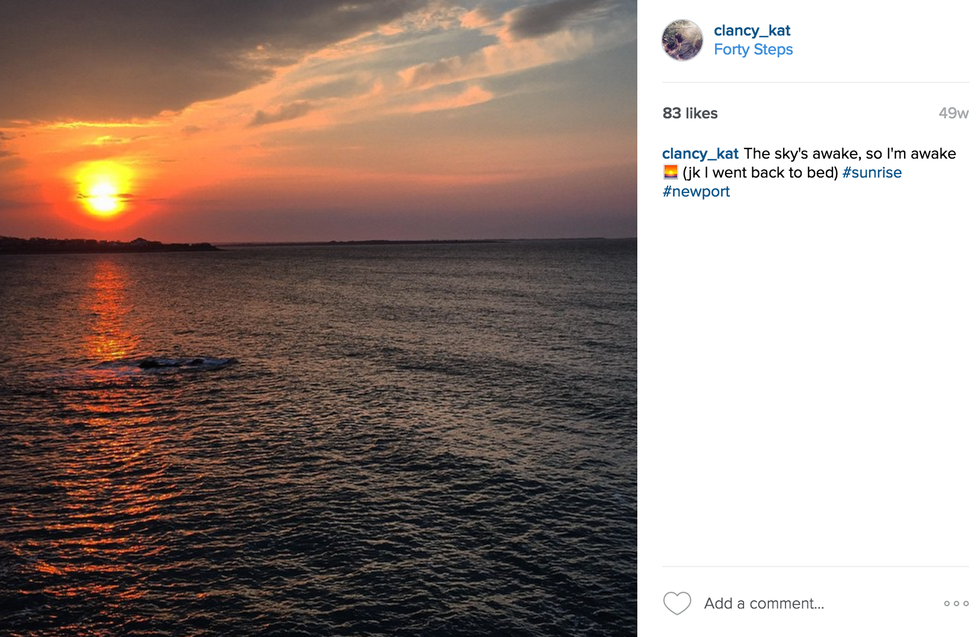Focus the Add a comment field
This screenshot has width=980, height=637.
click(764, 603)
